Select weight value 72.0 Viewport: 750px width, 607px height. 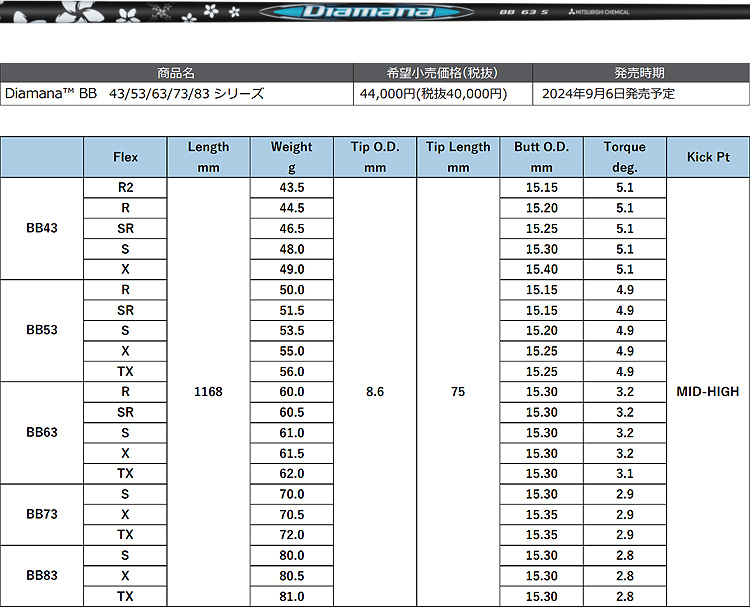click(292, 535)
